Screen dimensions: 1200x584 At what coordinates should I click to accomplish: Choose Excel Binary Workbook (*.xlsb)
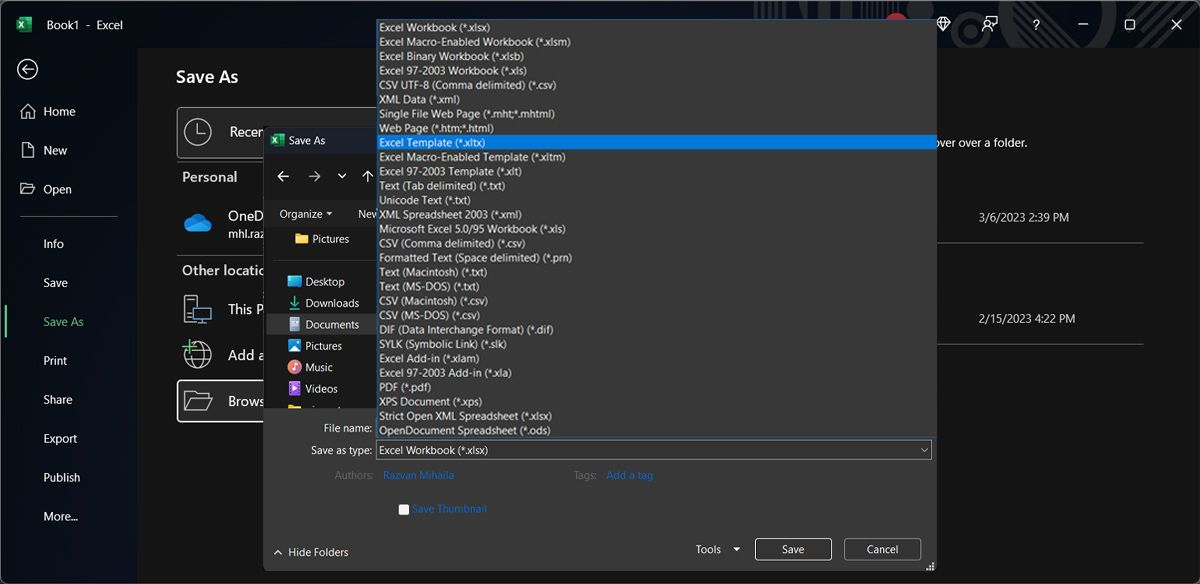[x=655, y=56]
